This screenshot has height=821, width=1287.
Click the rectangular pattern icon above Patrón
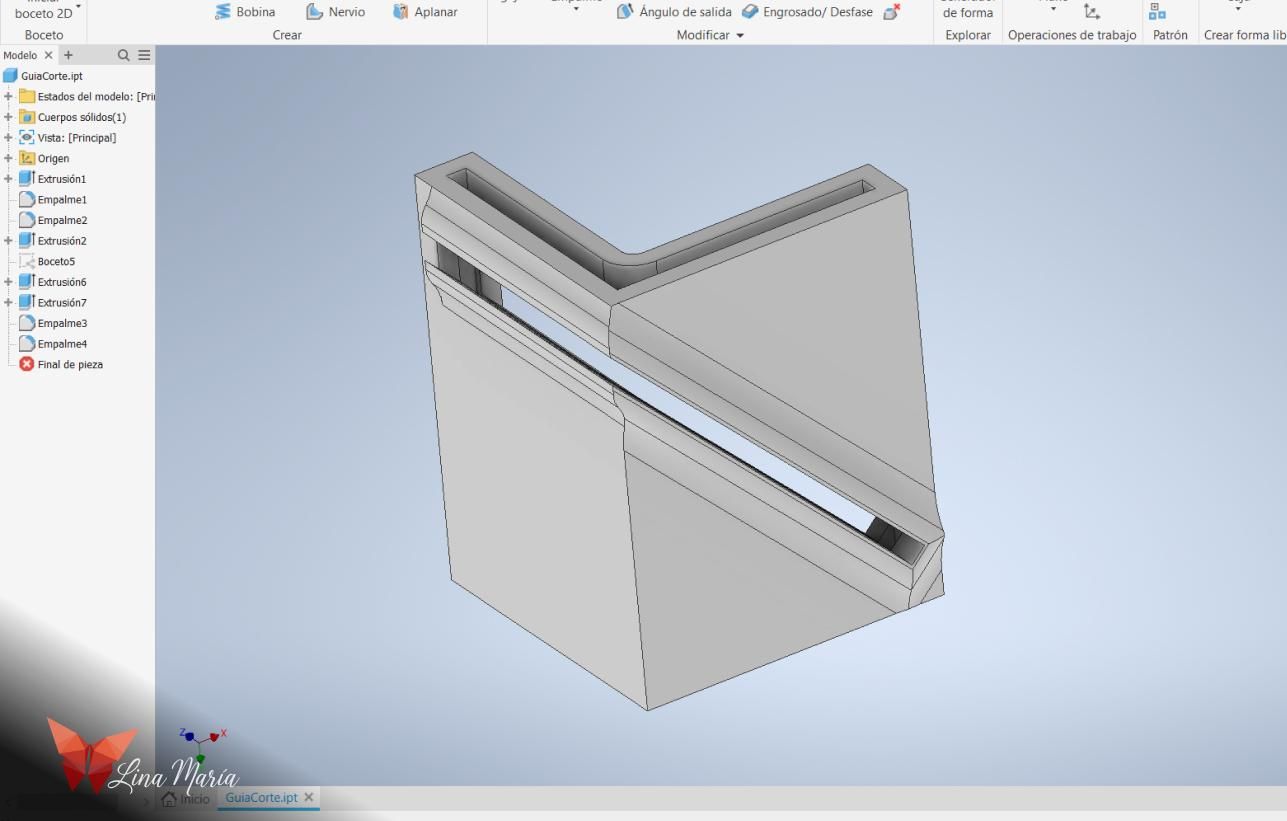point(1157,11)
